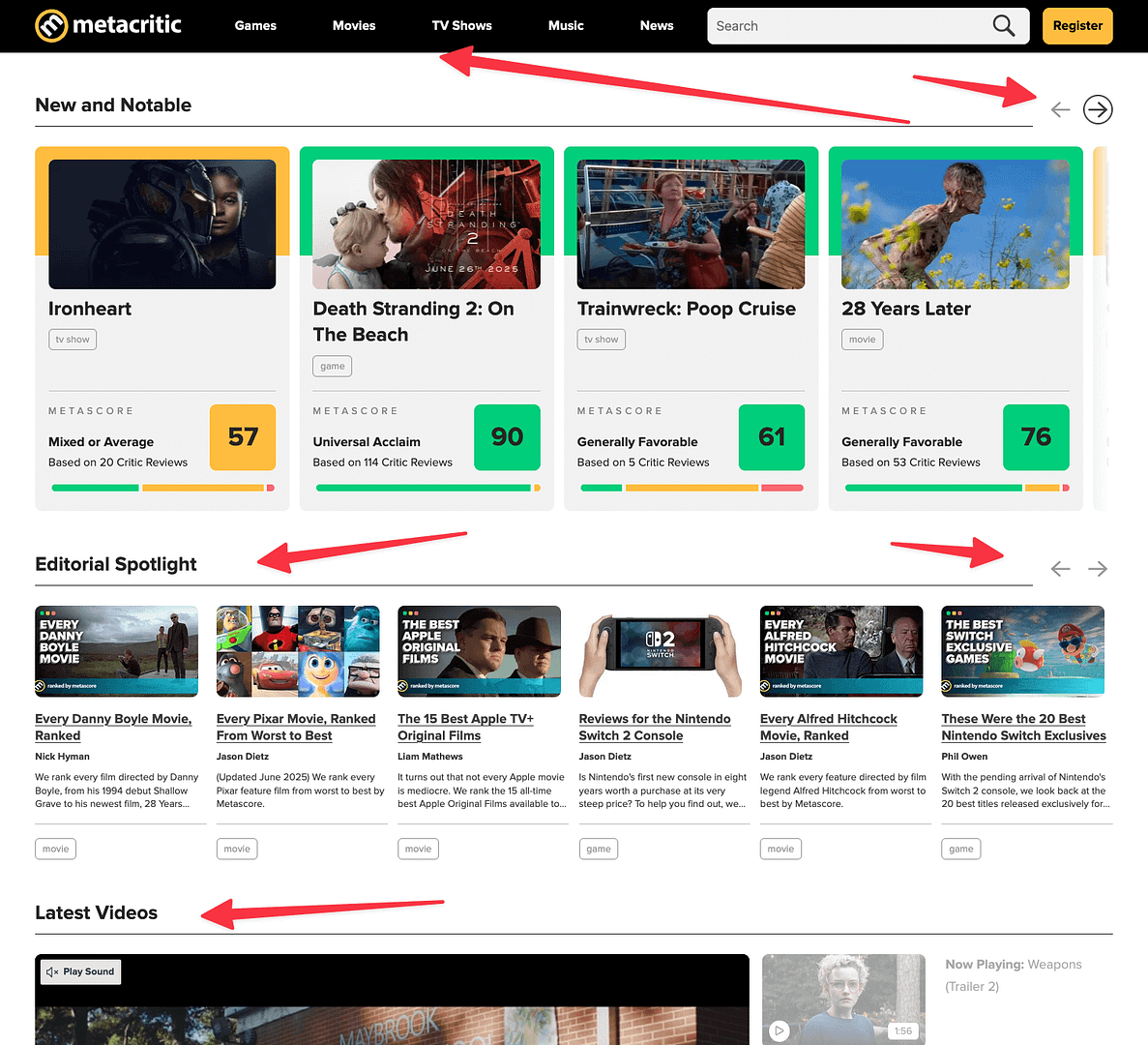The width and height of the screenshot is (1148, 1045).
Task: Click 28 Years Later's movie tag
Action: point(863,339)
